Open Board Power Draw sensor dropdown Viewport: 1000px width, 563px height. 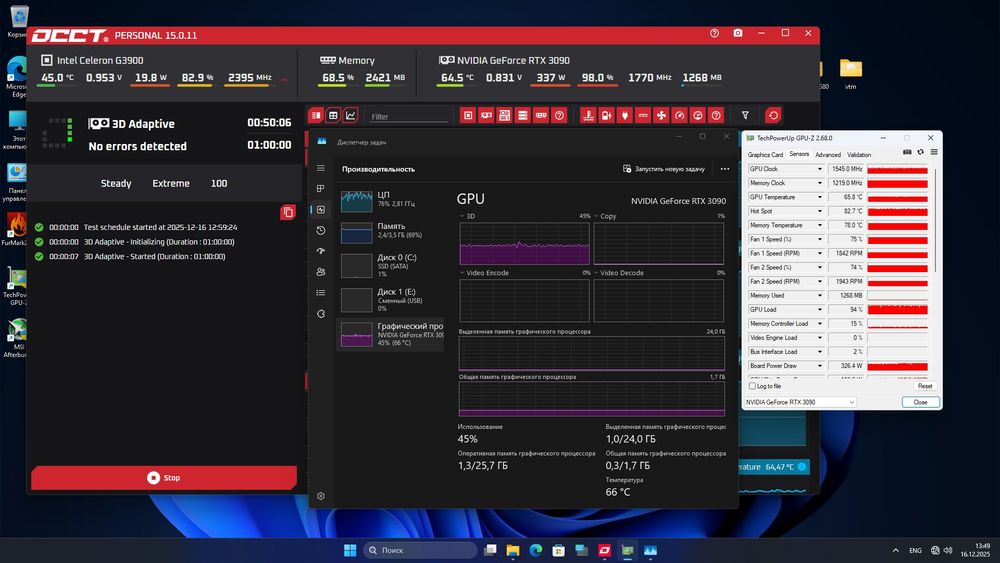pos(820,365)
